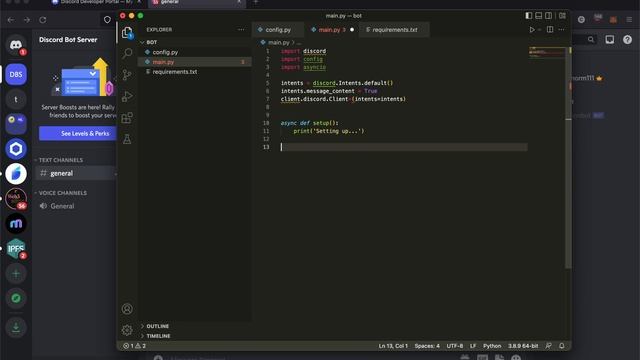Viewport: 640px width, 360px height.
Task: Click See Levels & Perks button
Action: click(78, 133)
